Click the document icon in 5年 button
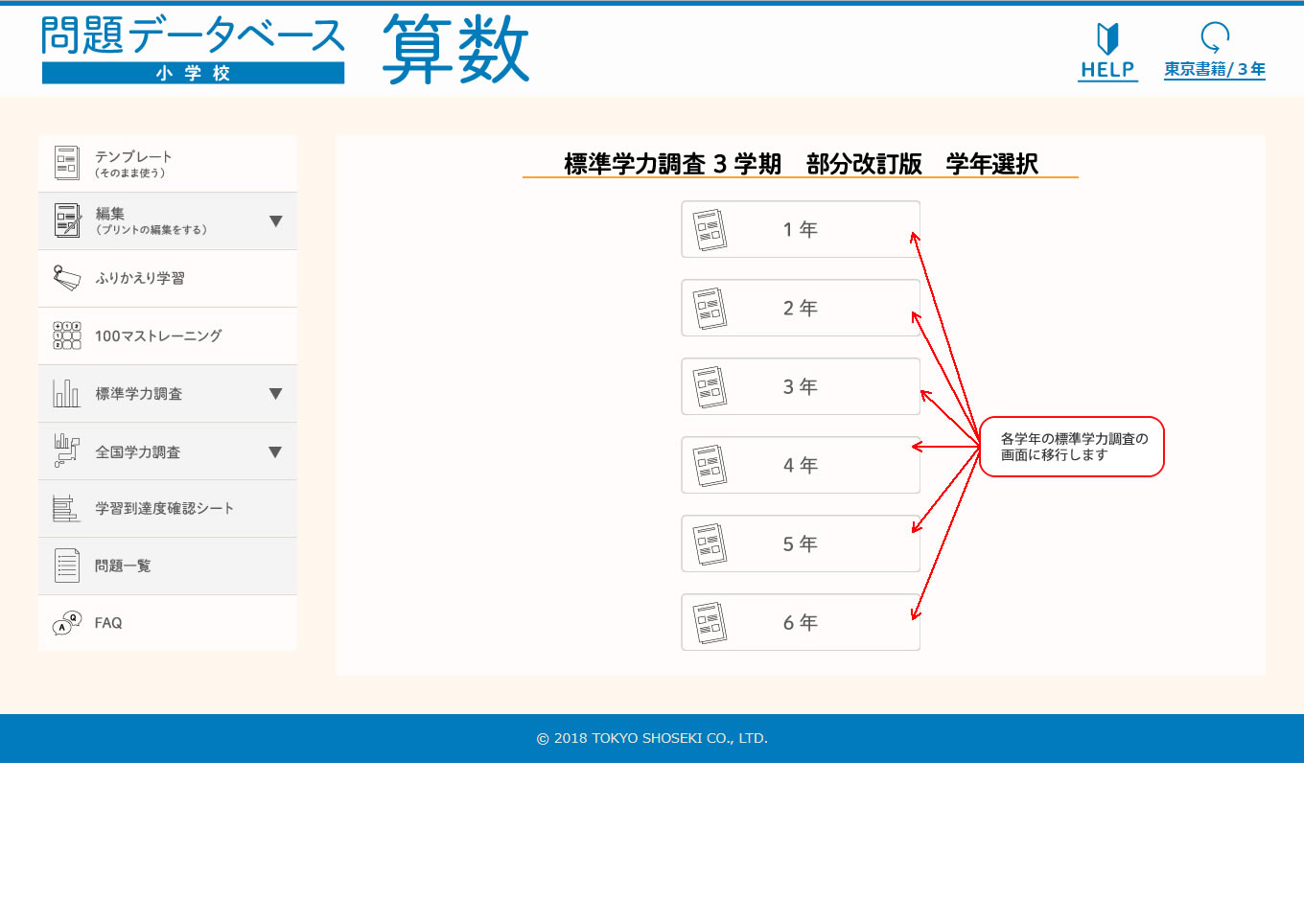Viewport: 1304px width, 924px height. coord(710,544)
